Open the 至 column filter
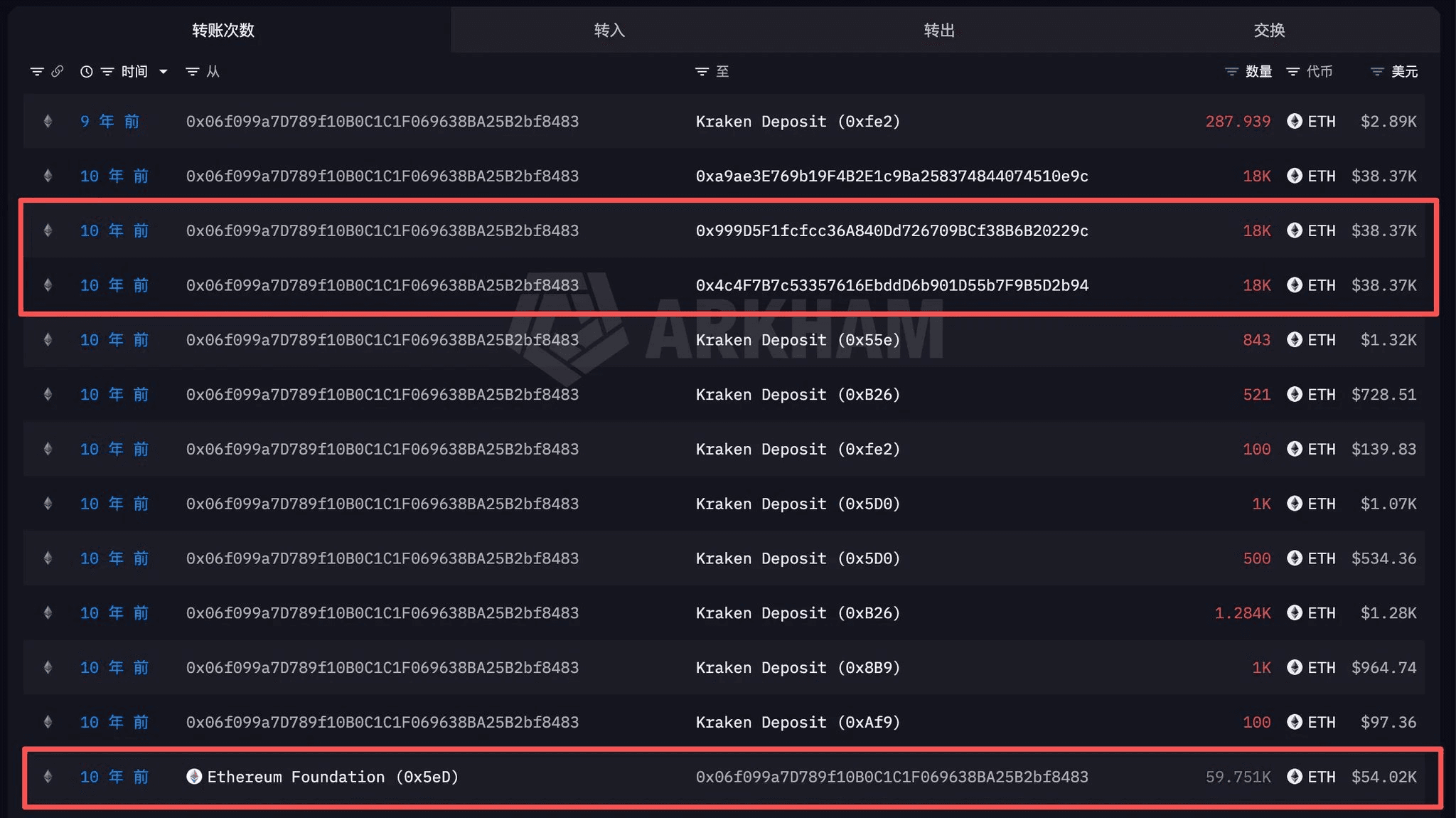Viewport: 1456px width, 818px height. coord(702,72)
